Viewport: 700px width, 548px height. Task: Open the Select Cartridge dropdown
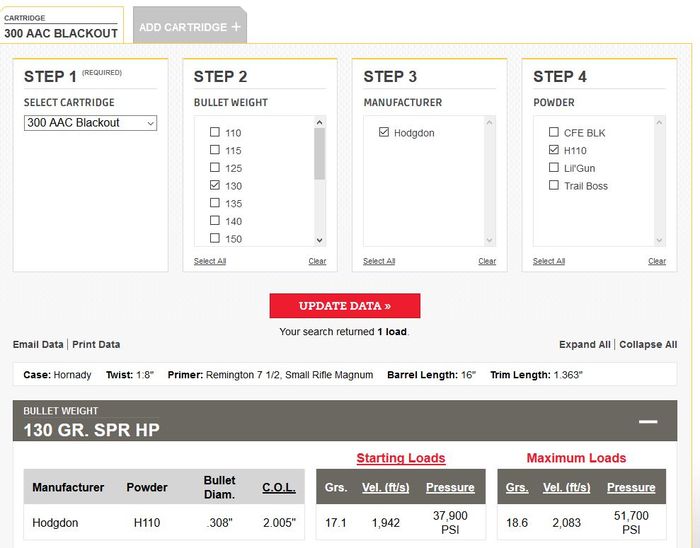click(x=90, y=123)
